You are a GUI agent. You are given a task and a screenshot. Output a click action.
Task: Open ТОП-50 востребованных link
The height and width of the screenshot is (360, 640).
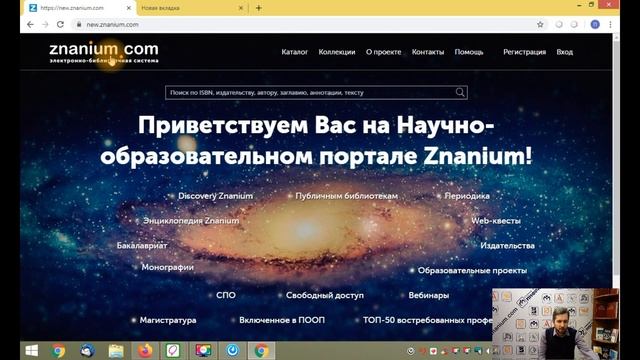tap(427, 320)
